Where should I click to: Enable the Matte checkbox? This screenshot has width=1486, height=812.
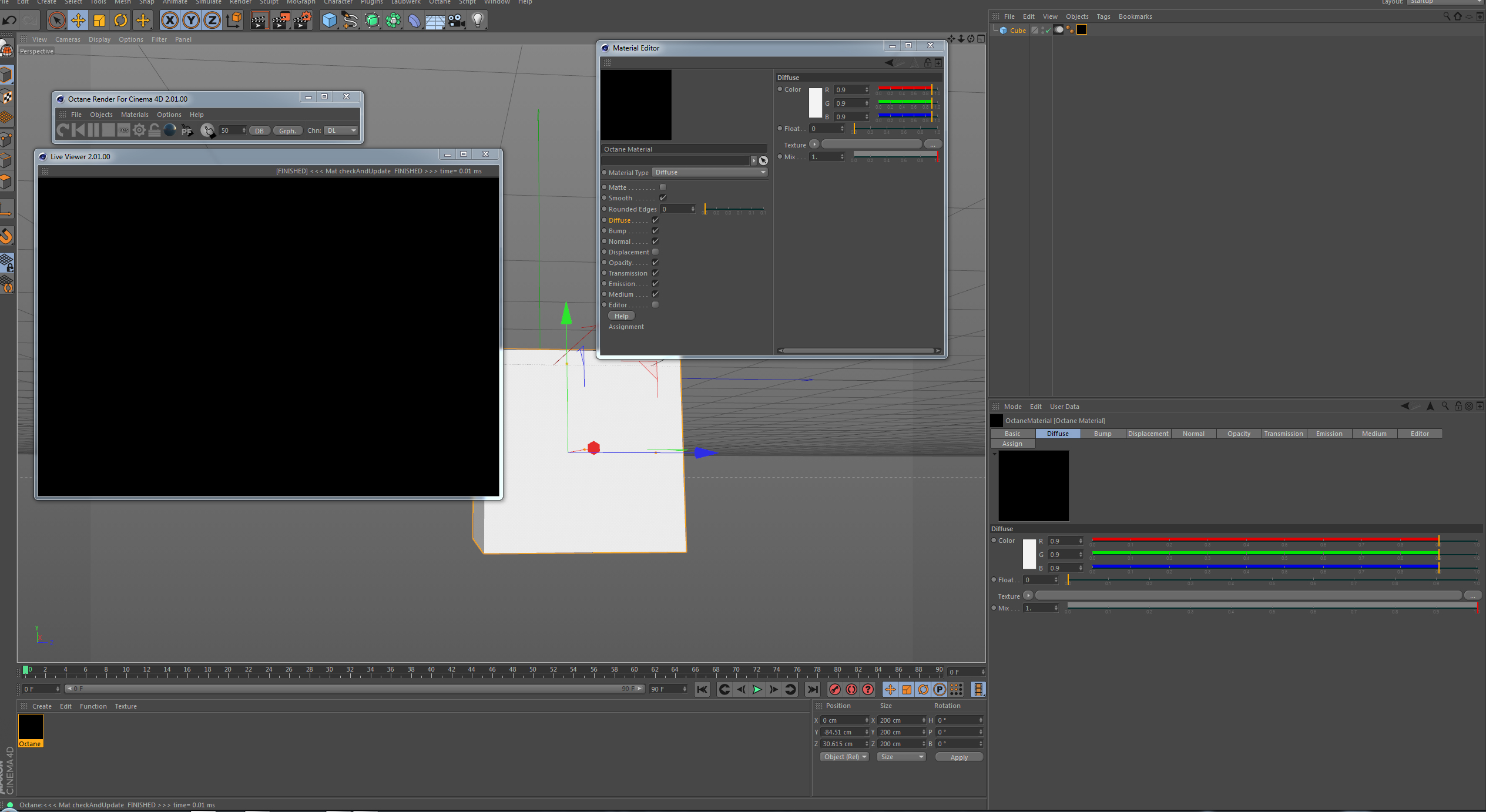point(663,187)
